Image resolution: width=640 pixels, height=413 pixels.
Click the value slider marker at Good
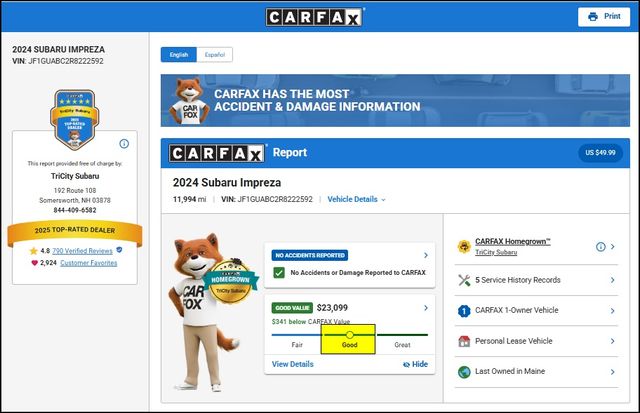[350, 335]
